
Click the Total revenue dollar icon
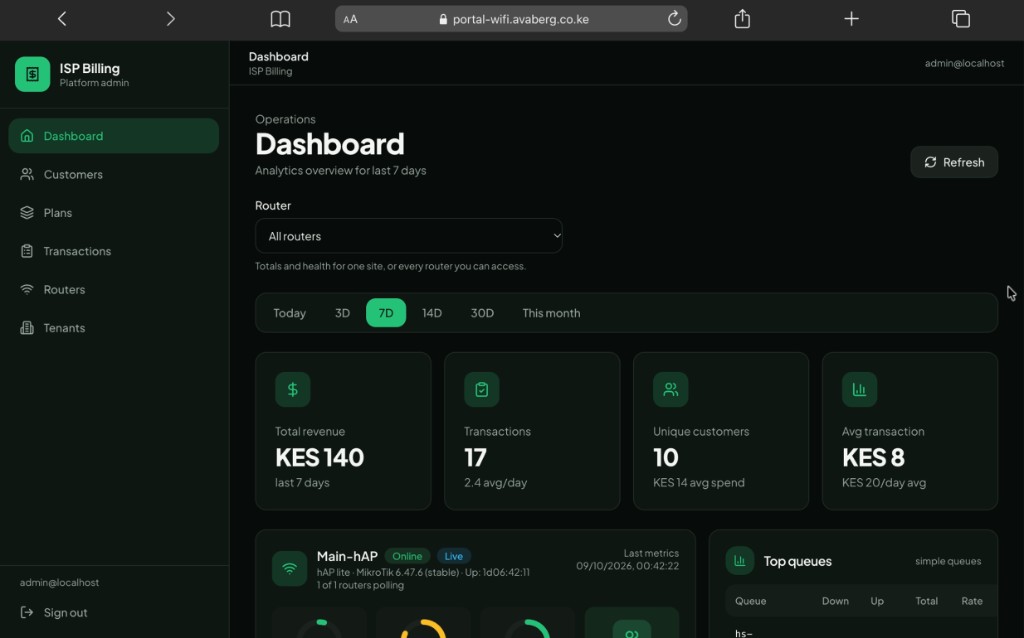[293, 389]
